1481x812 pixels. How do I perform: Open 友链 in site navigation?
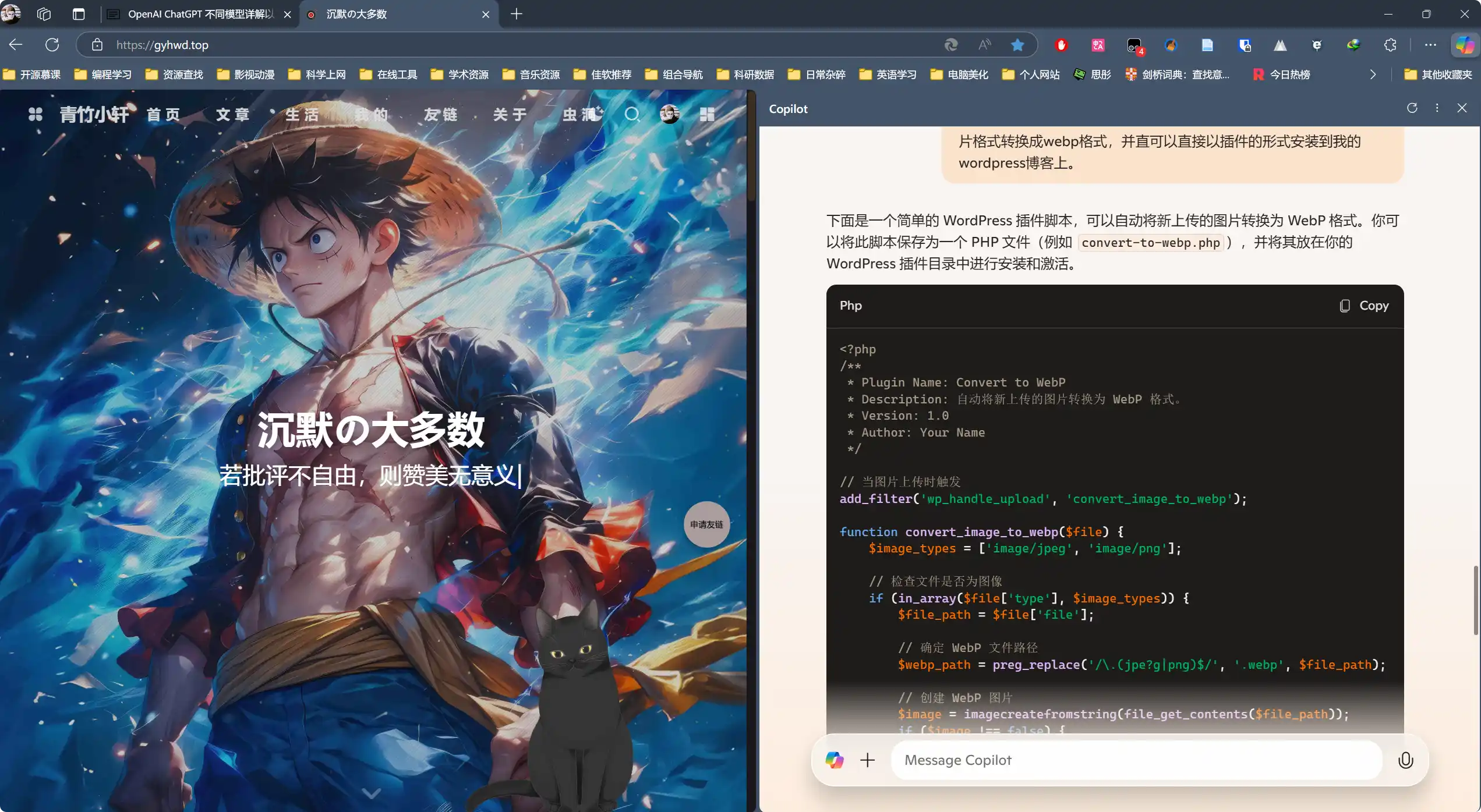(441, 114)
